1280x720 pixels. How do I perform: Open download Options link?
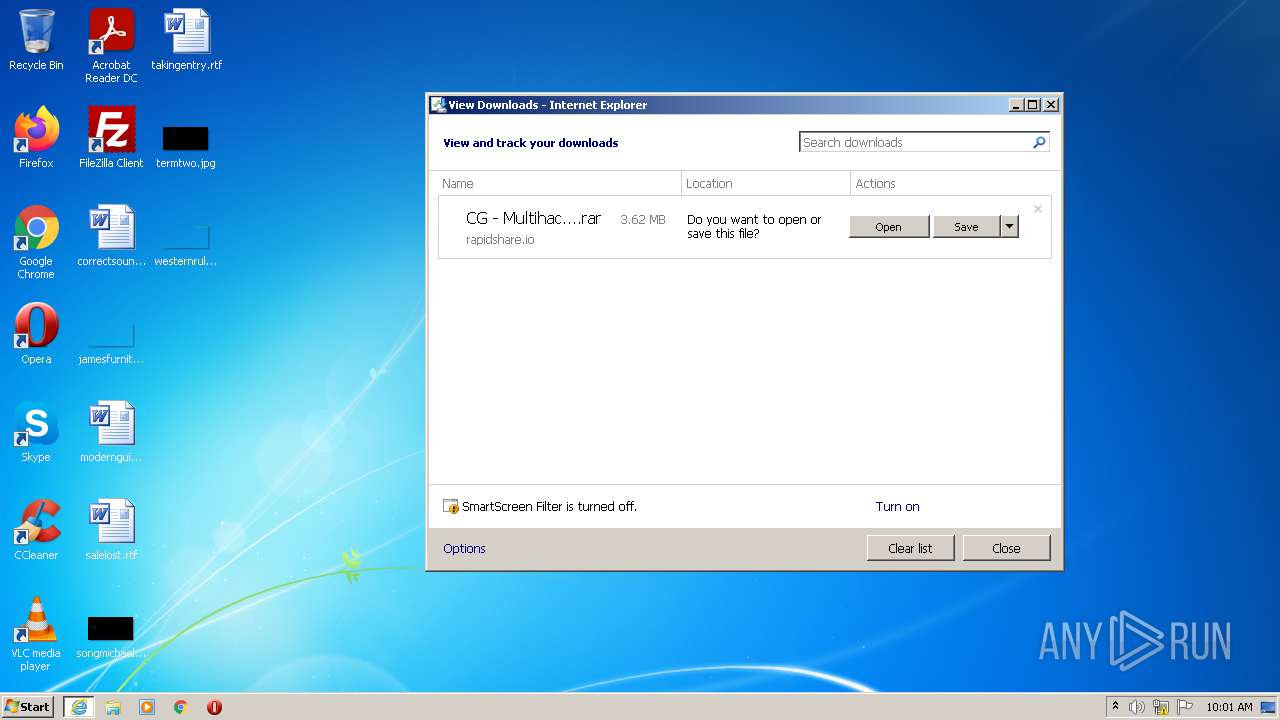click(464, 549)
